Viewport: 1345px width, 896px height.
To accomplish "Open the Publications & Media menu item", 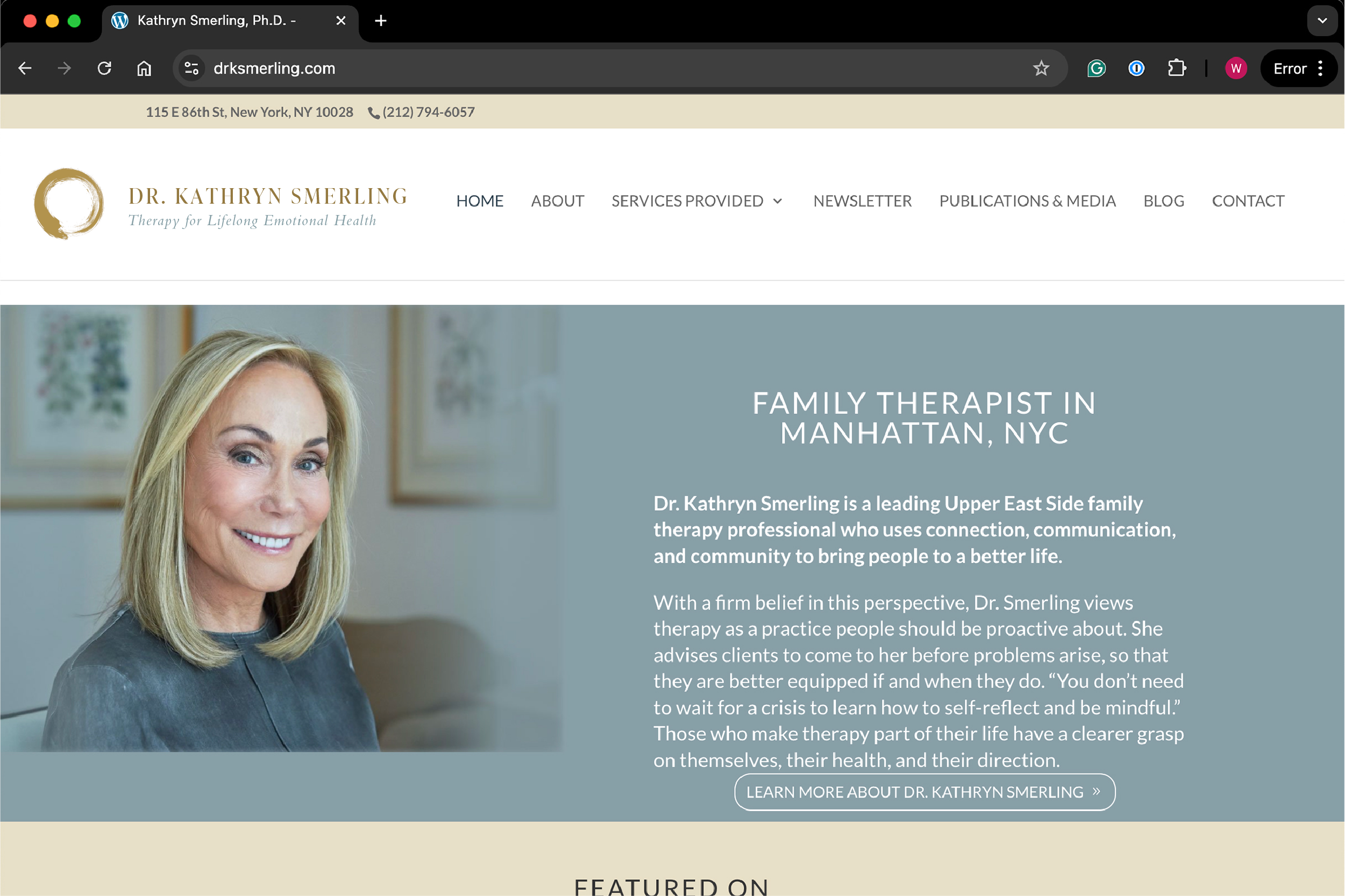I will [1027, 201].
